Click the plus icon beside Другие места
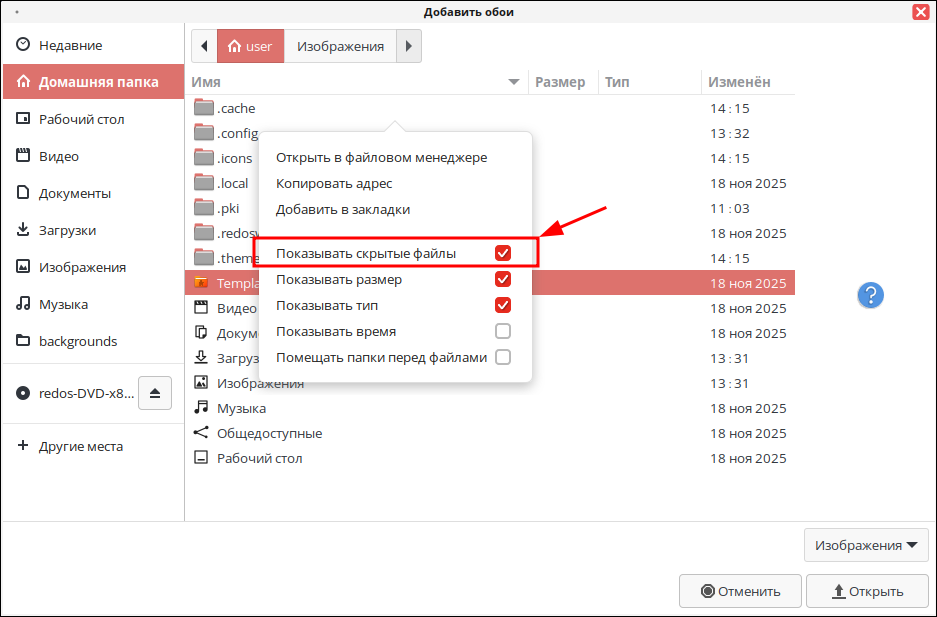 tap(23, 446)
